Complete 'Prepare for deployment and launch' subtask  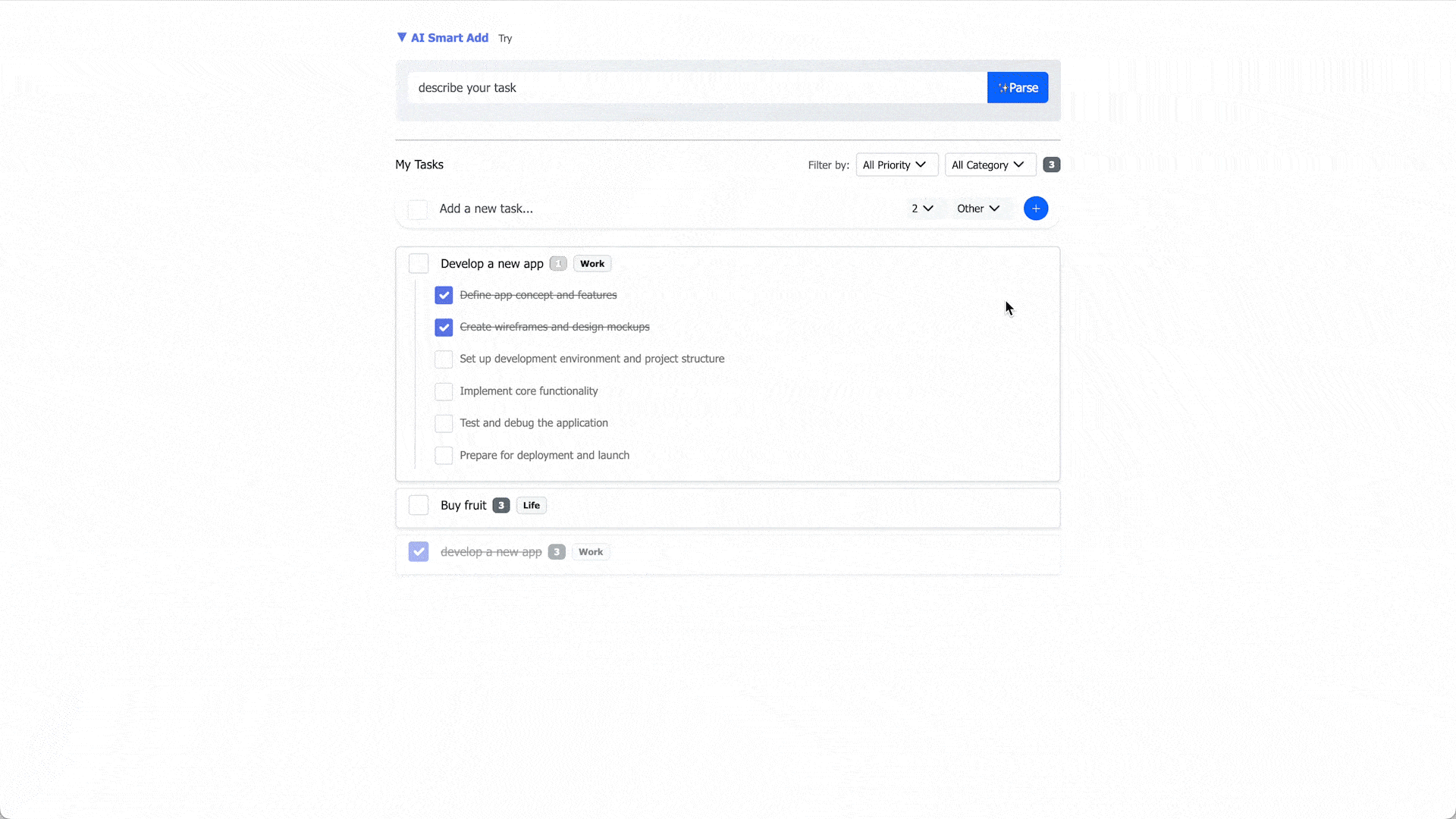tap(444, 455)
